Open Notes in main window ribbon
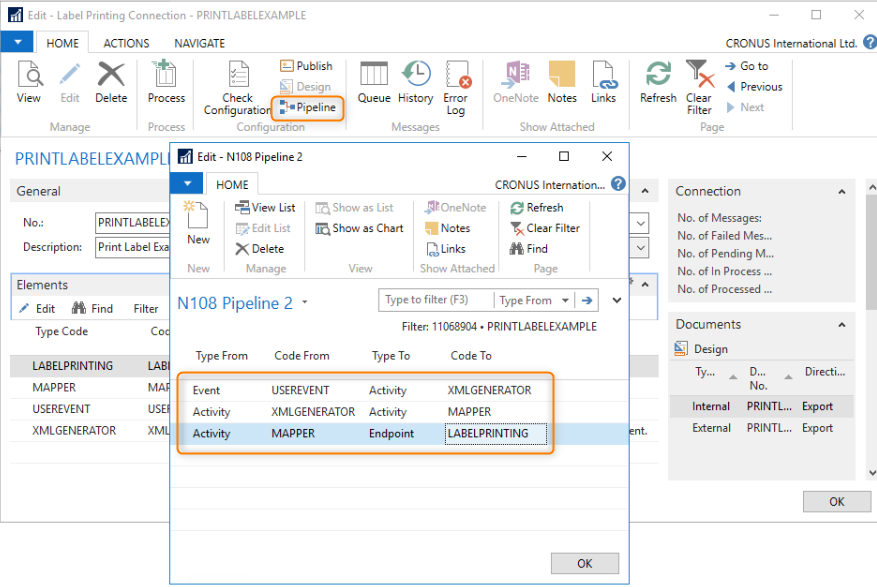877x587 pixels. tap(562, 82)
